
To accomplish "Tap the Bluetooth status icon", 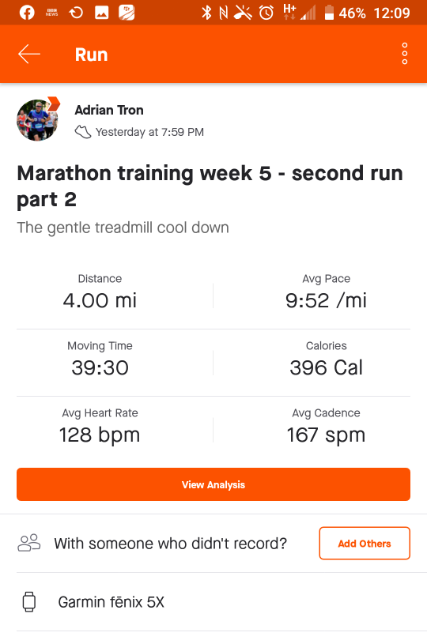I will [206, 13].
